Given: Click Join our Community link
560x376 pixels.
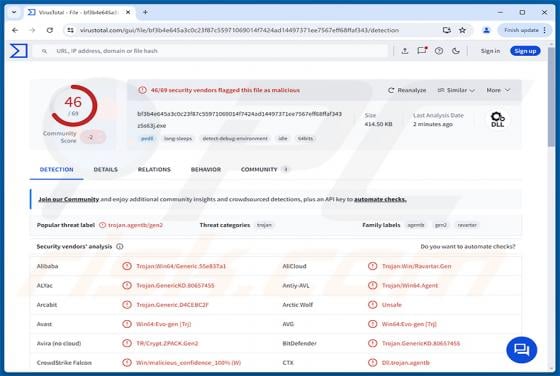Looking at the screenshot, I should pyautogui.click(x=69, y=199).
